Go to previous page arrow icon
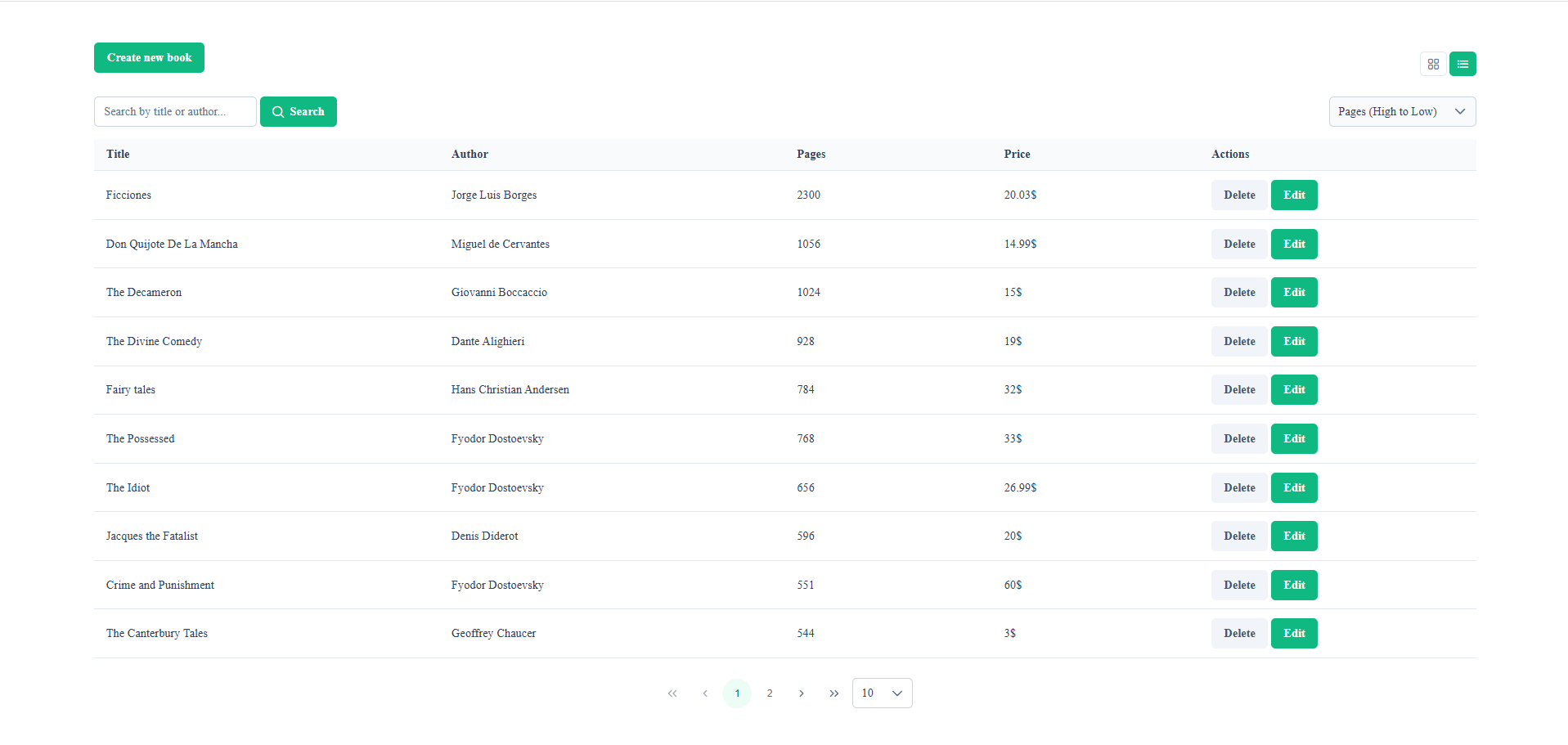The height and width of the screenshot is (745, 1568). click(705, 693)
